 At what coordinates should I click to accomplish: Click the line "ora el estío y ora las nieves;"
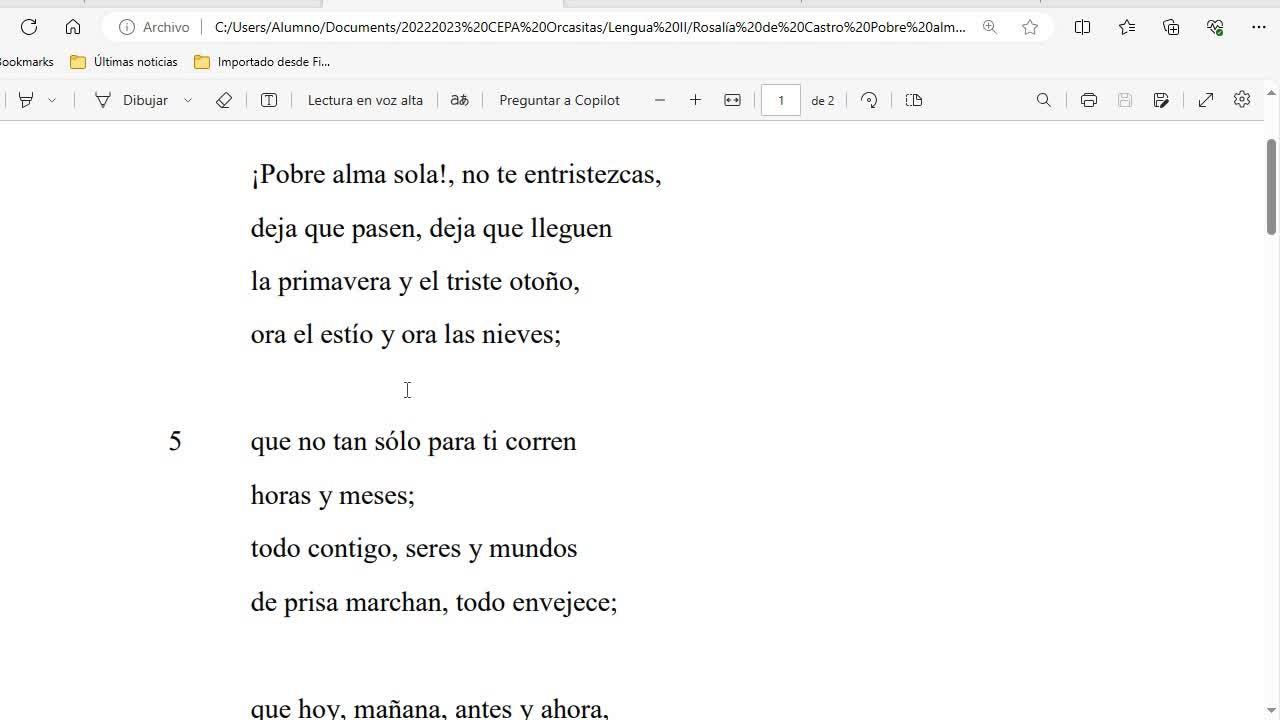click(406, 334)
